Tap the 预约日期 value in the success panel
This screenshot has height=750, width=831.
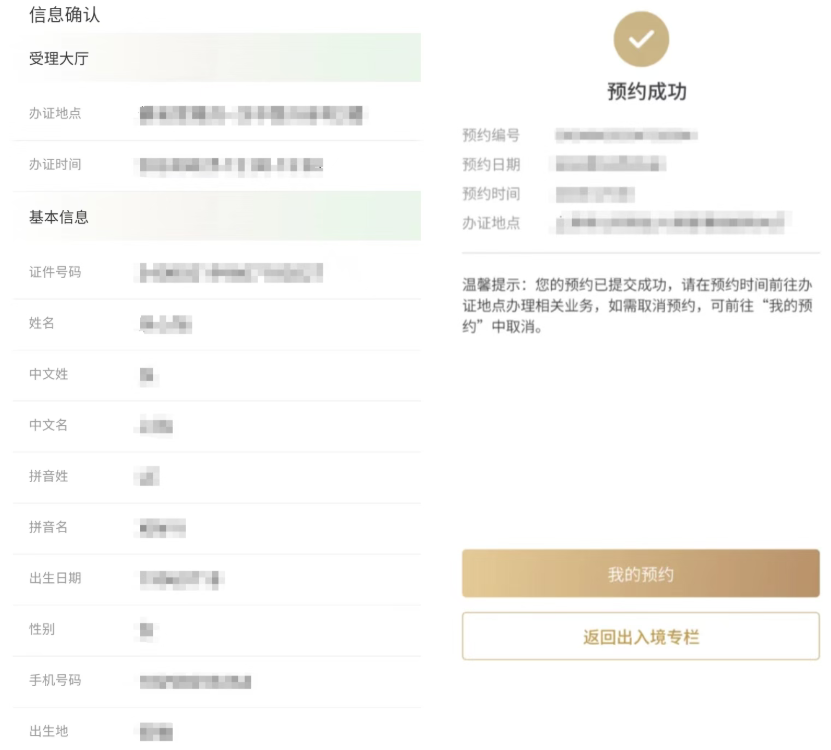[x=610, y=164]
